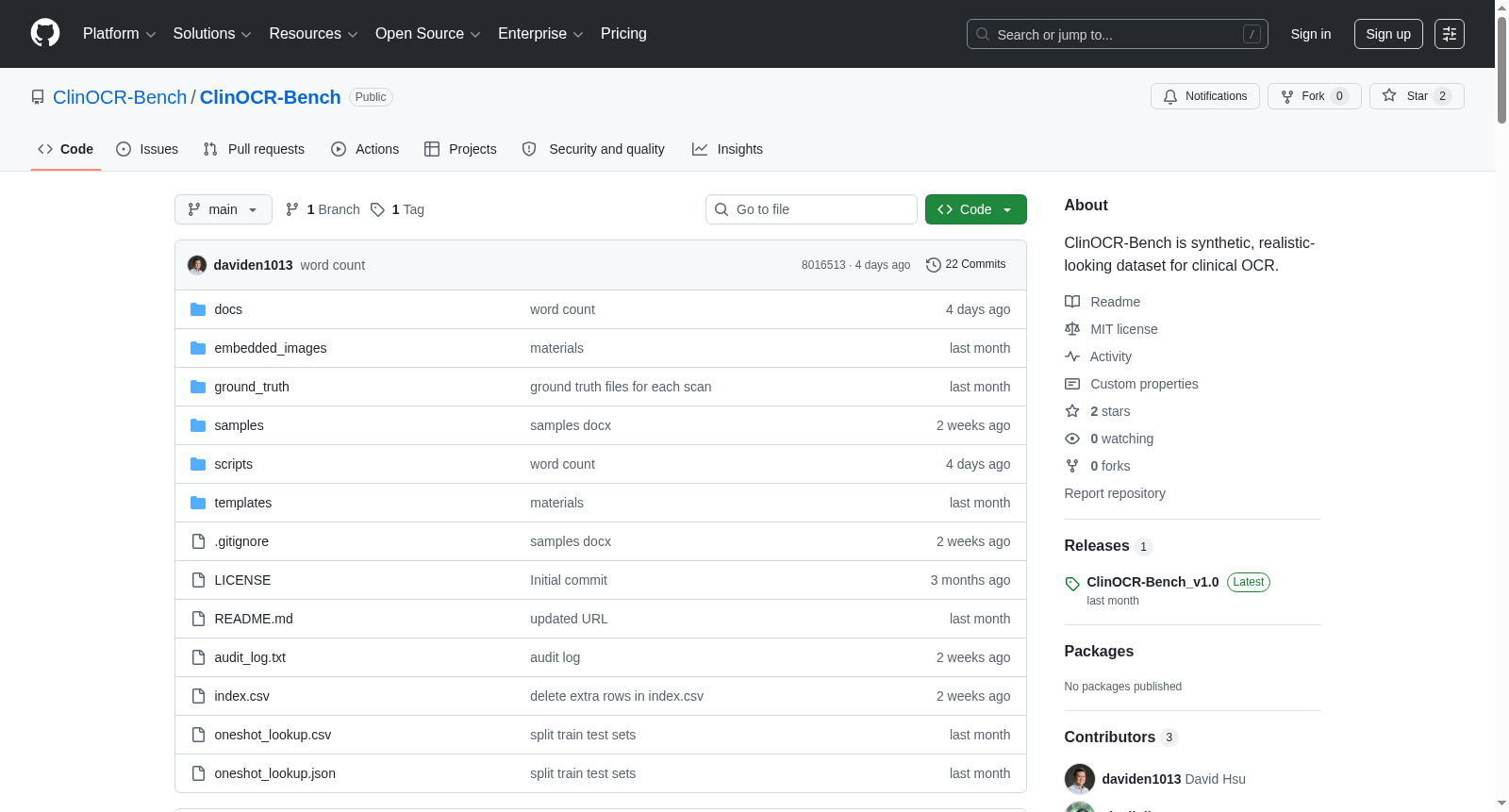Click the eye icon next to watching
The width and height of the screenshot is (1509, 812).
coord(1072,439)
